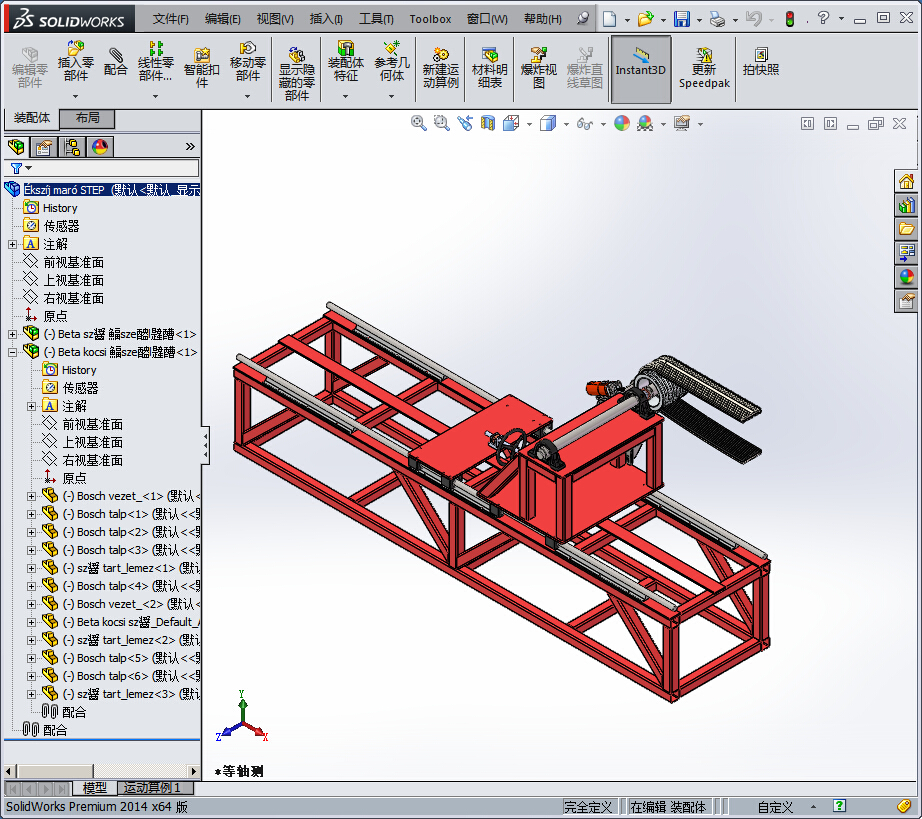Click the New document icon
Image resolution: width=922 pixels, height=819 pixels.
610,19
